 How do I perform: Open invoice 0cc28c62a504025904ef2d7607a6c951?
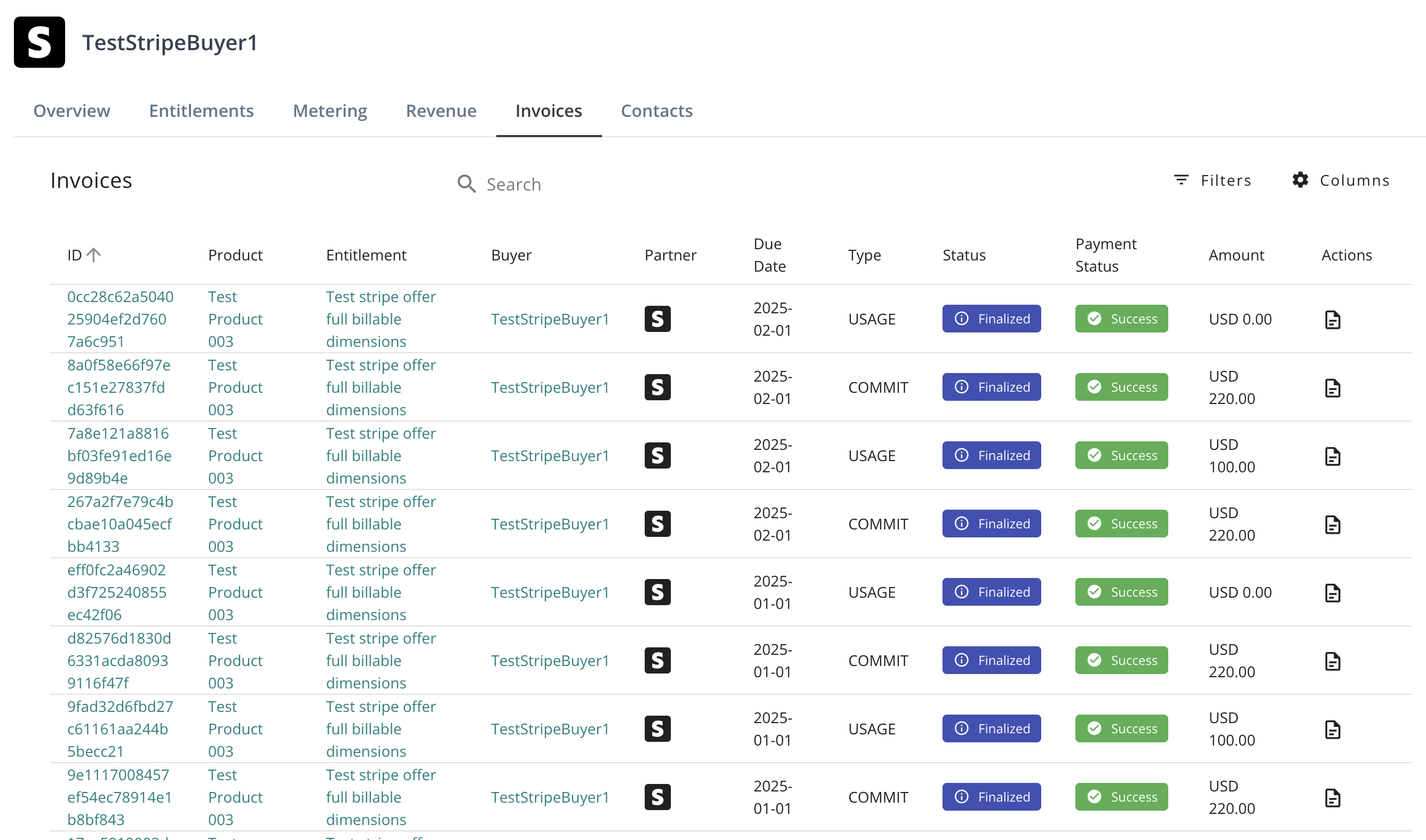[120, 319]
